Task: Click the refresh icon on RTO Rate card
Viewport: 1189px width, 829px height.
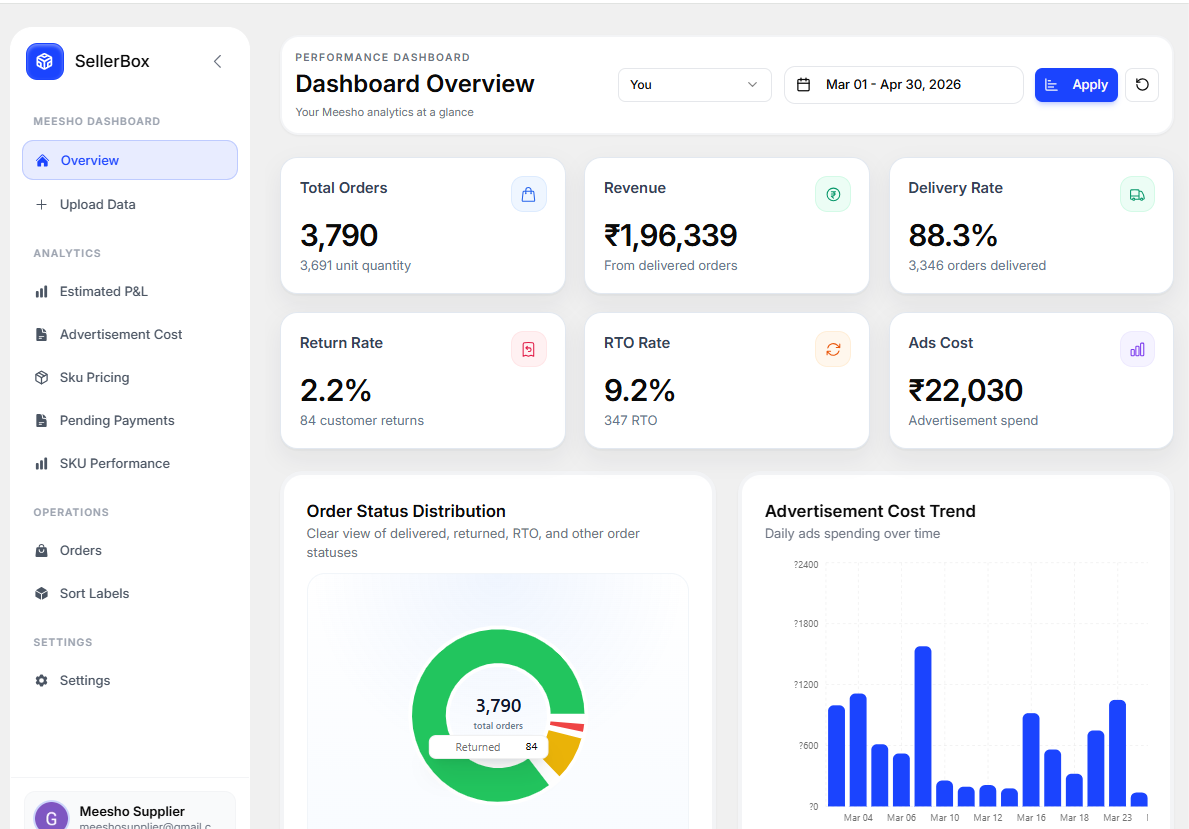Action: point(833,350)
